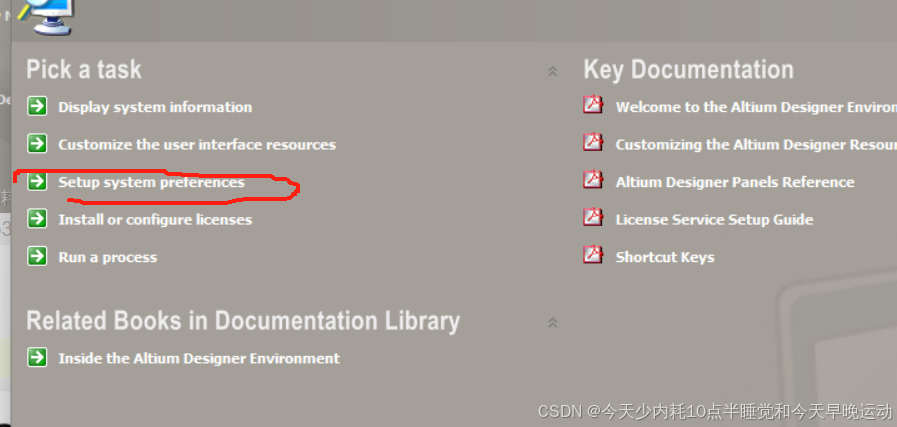The height and width of the screenshot is (427, 897).
Task: Click PDF icon beside Welcome to the Altium Designer Environment
Action: point(593,105)
